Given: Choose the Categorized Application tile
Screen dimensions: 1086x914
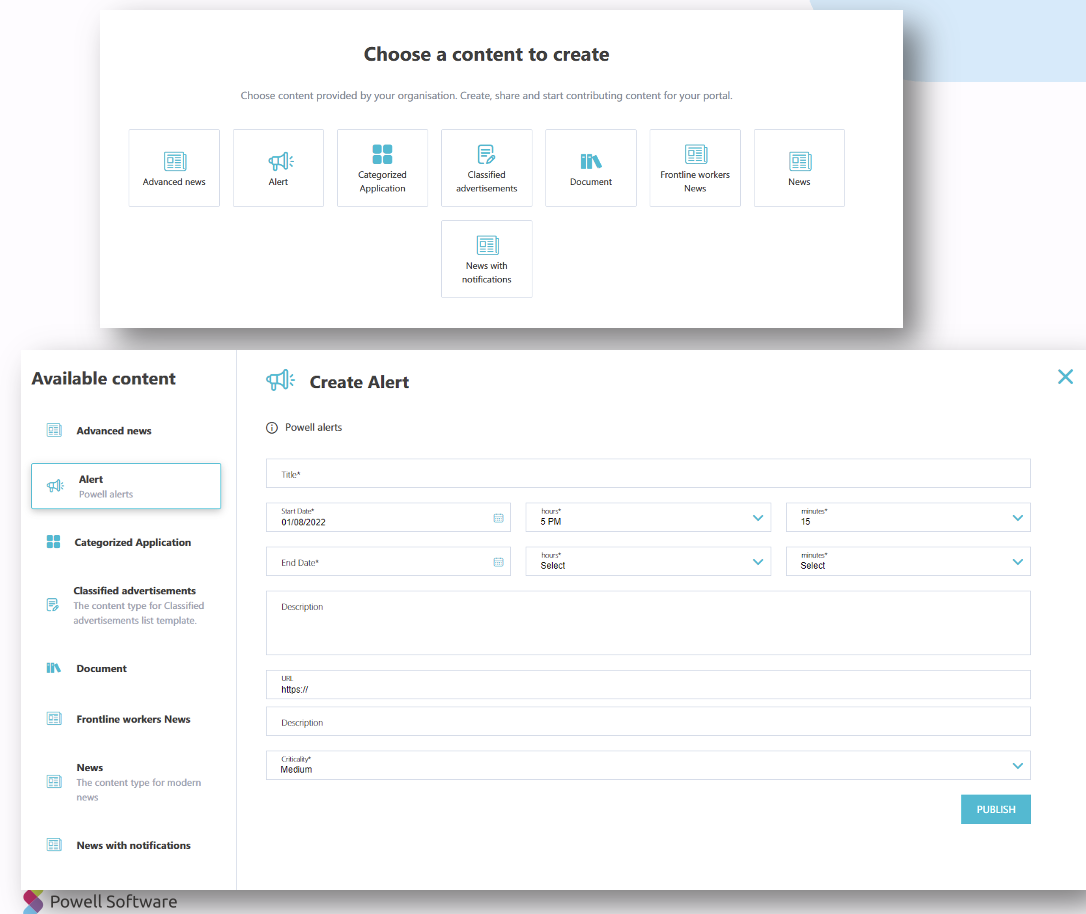Looking at the screenshot, I should [382, 167].
